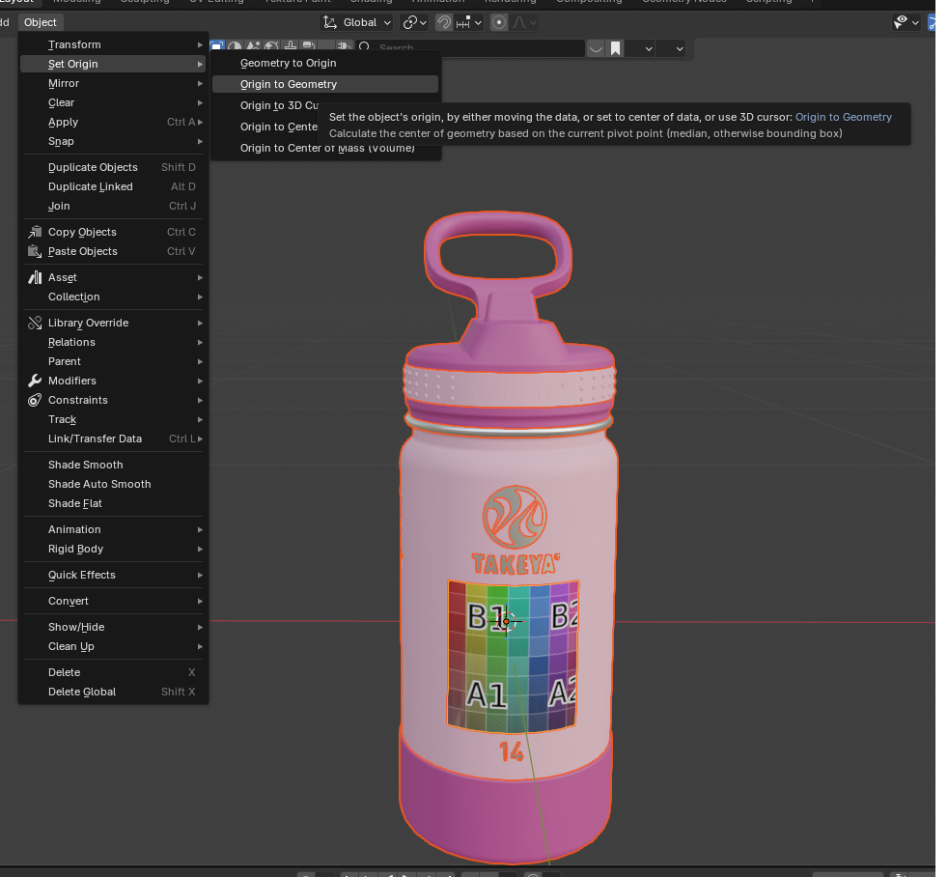Apply Shade Auto Smooth
The image size is (936, 877).
tap(113, 484)
